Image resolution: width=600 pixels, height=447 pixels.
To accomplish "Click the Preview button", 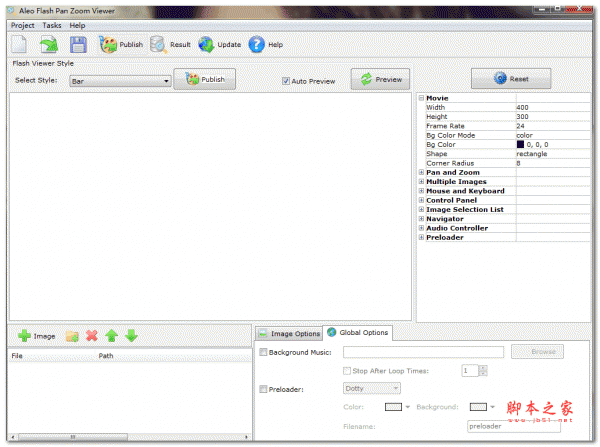I will pos(380,79).
